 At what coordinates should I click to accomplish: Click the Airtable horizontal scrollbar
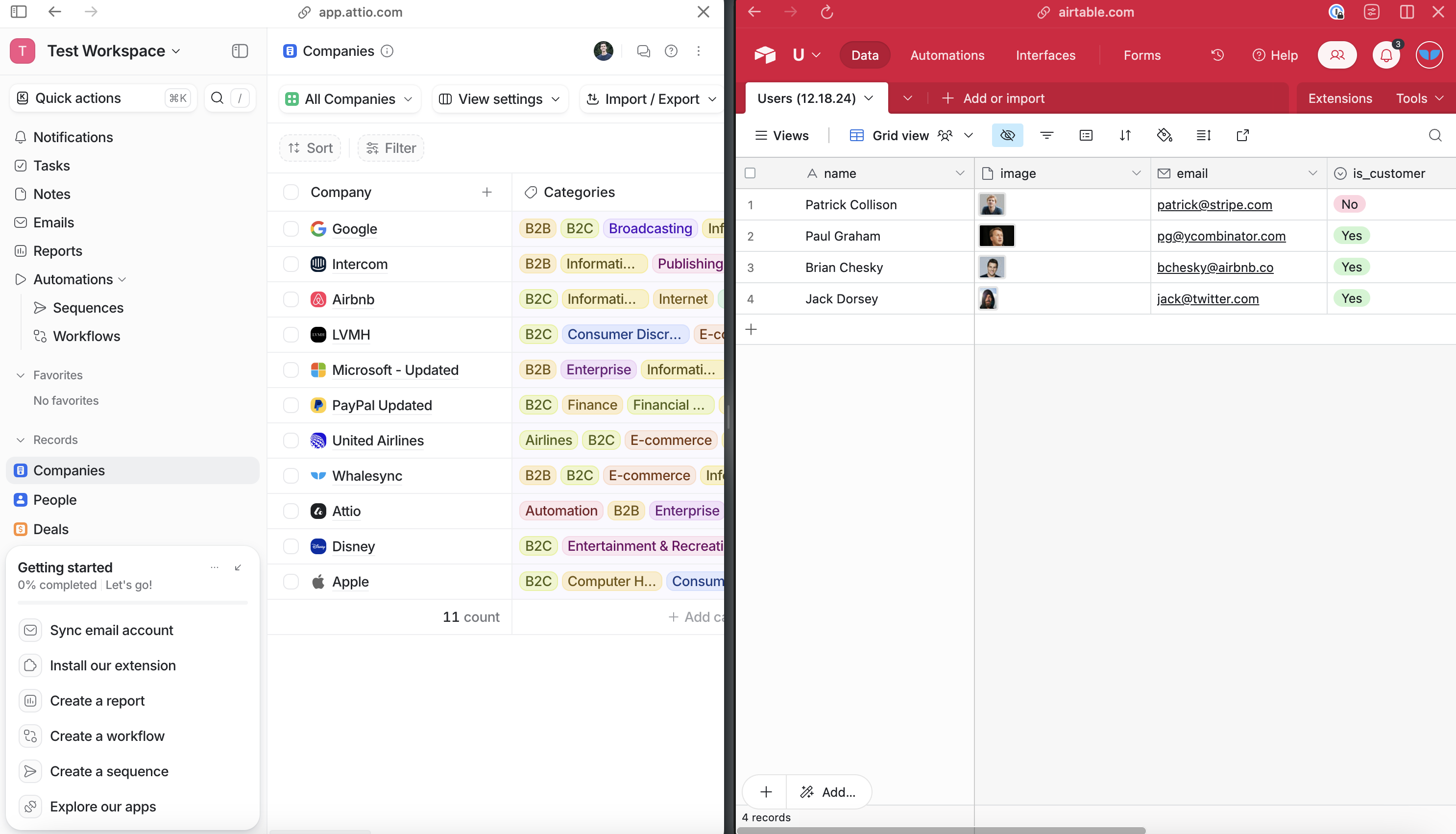941,830
